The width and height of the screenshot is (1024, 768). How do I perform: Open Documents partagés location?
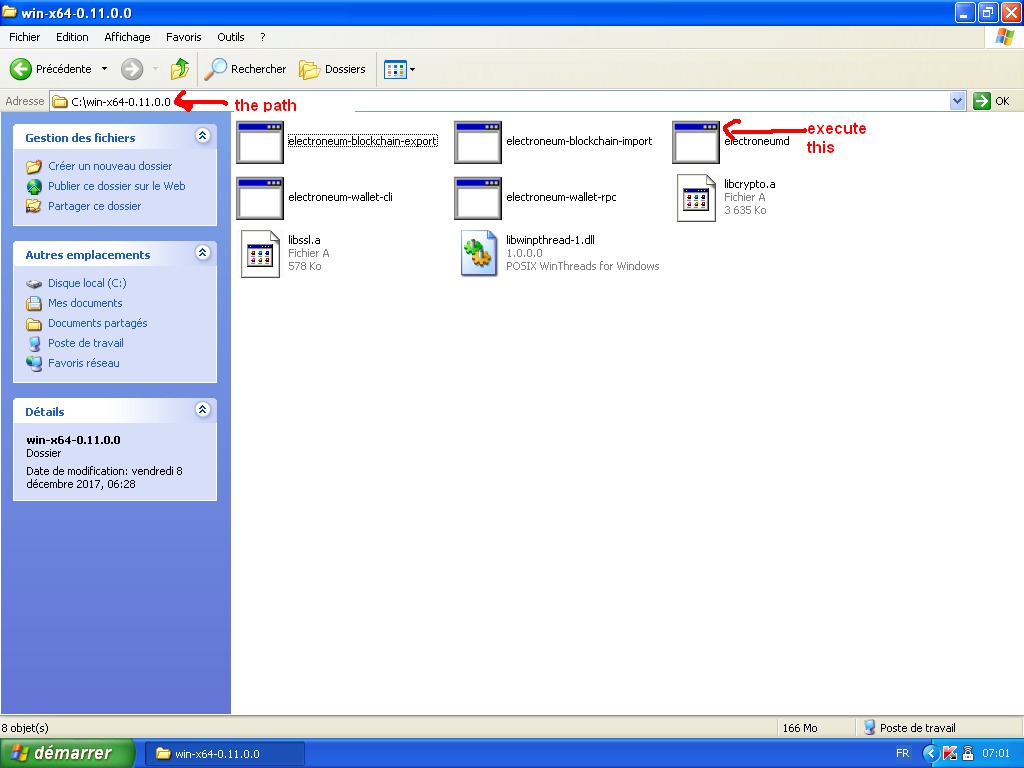(97, 323)
